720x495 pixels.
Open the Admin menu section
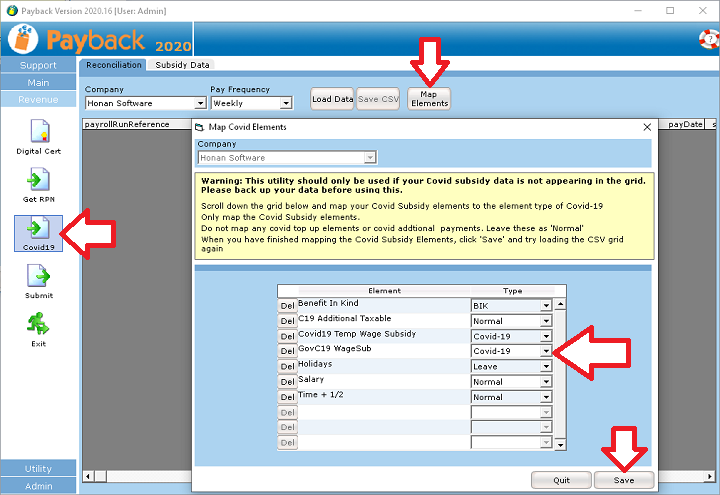(x=38, y=485)
